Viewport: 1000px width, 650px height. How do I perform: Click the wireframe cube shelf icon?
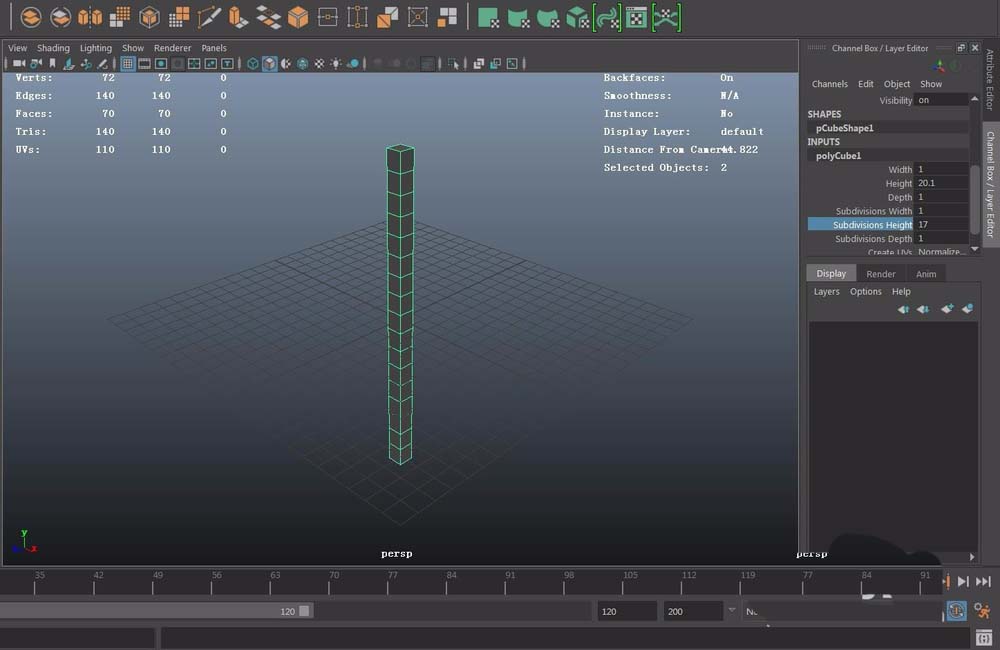149,17
